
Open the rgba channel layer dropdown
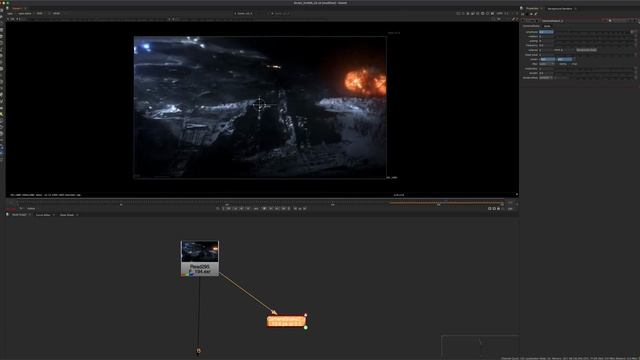tap(10, 13)
